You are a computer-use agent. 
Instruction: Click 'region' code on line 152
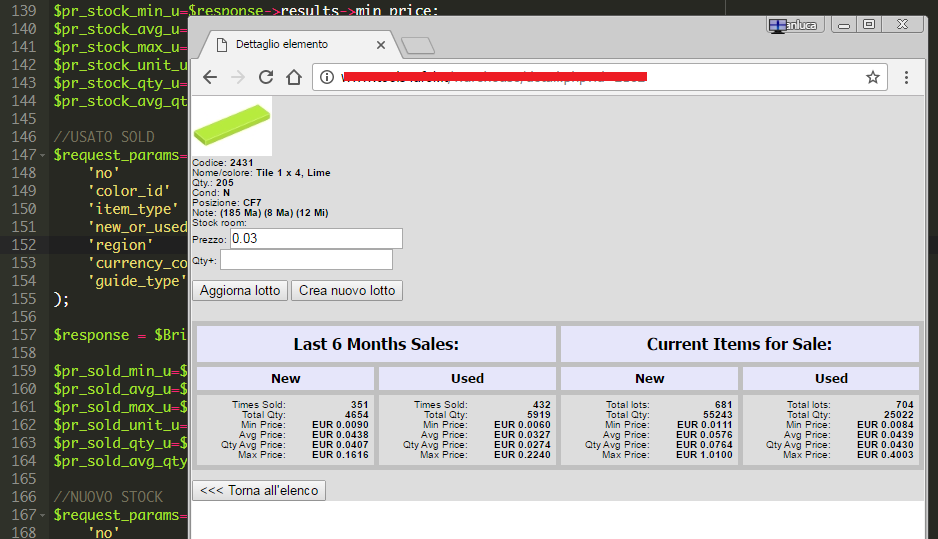[120, 245]
